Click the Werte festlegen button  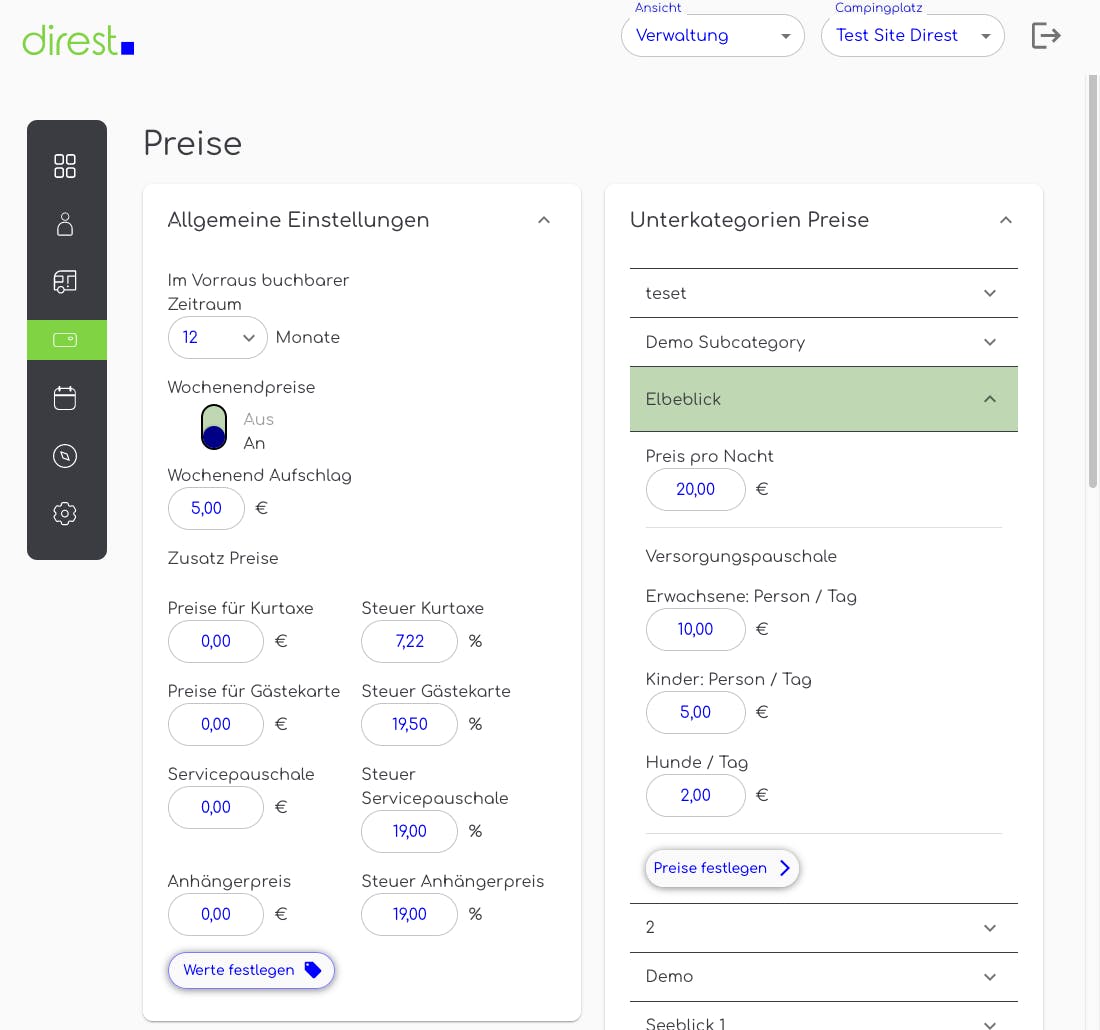251,970
